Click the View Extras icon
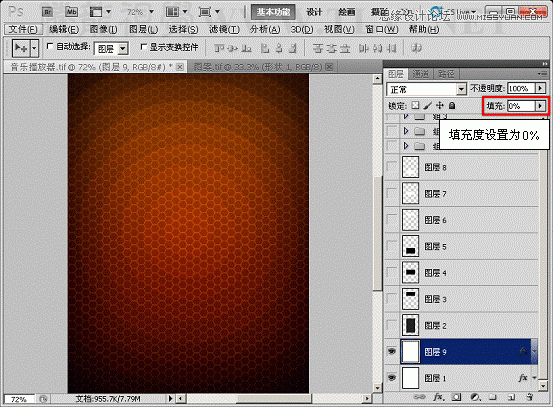The height and width of the screenshot is (407, 553). click(x=96, y=12)
